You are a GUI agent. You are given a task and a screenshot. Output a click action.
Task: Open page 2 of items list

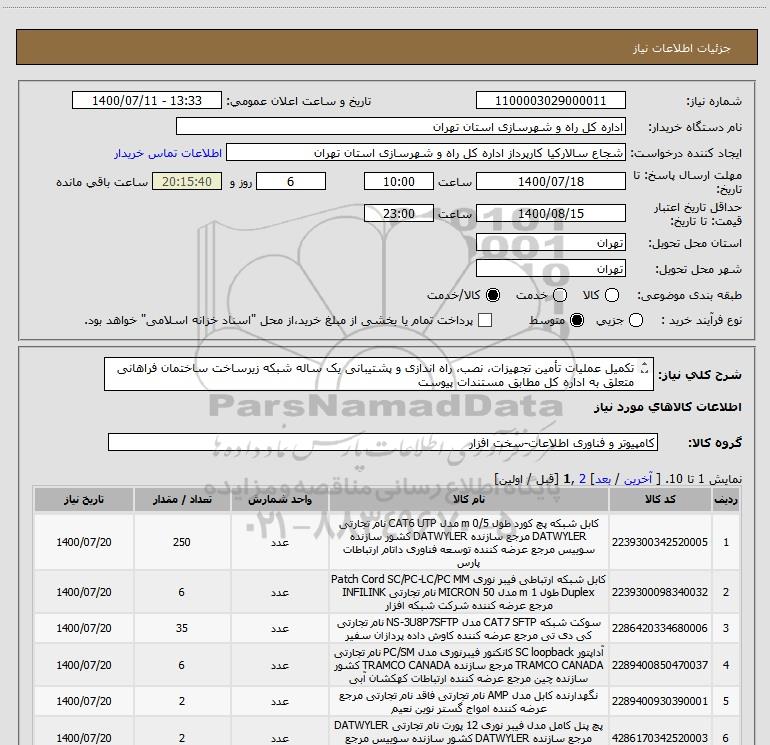tap(582, 479)
